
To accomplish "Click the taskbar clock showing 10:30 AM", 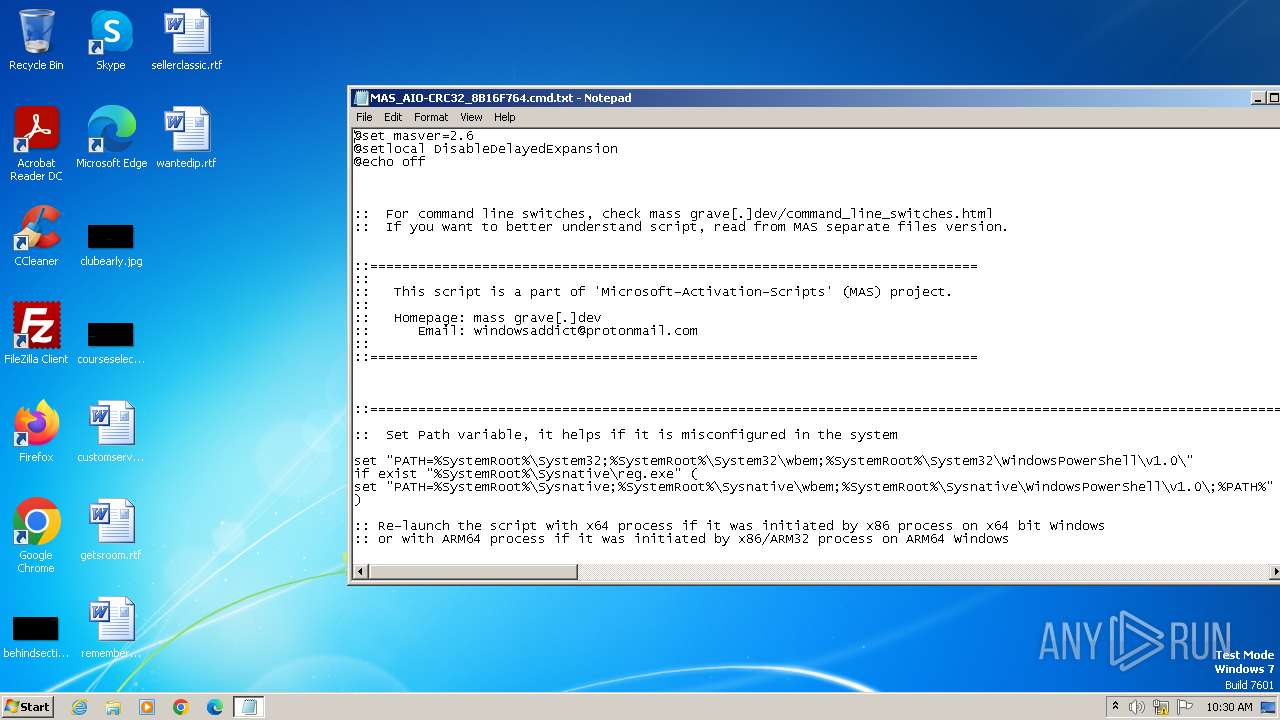I will 1229,707.
